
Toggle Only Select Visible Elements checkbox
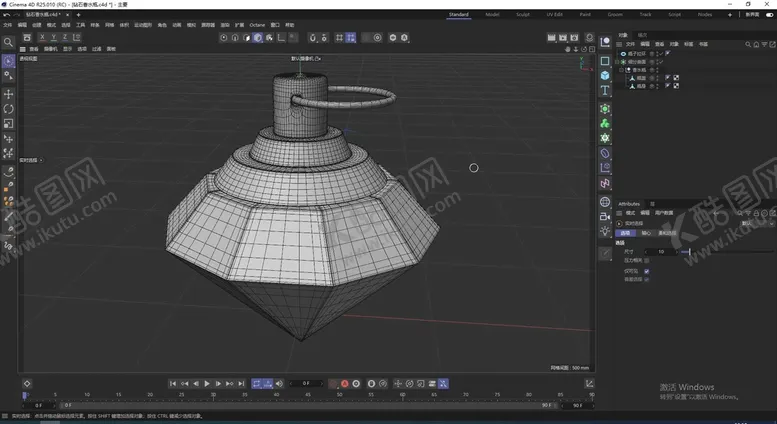[647, 271]
